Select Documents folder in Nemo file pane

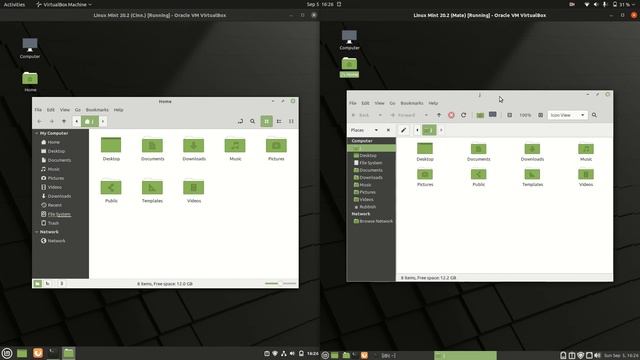coord(152,149)
